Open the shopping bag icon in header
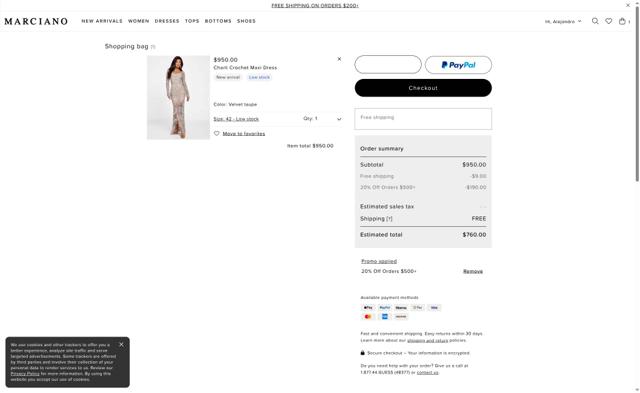The height and width of the screenshot is (393, 640). [x=622, y=21]
